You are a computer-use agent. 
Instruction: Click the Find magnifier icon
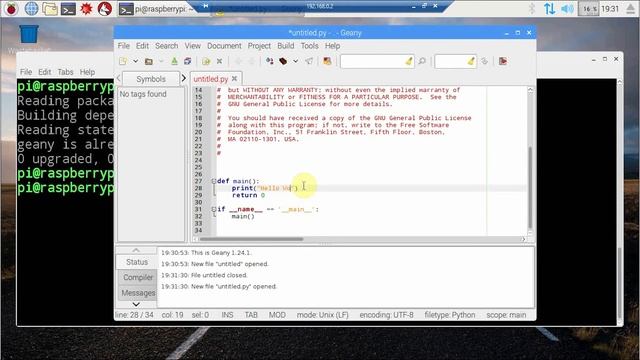tap(422, 61)
